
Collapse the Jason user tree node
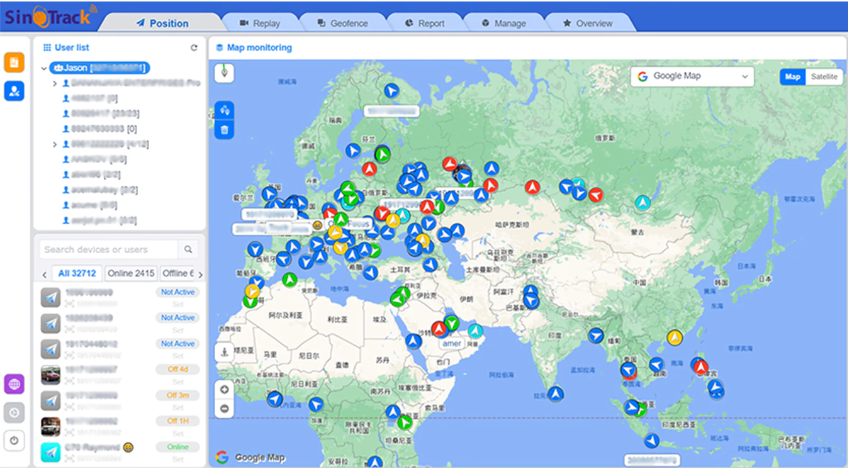tap(44, 68)
